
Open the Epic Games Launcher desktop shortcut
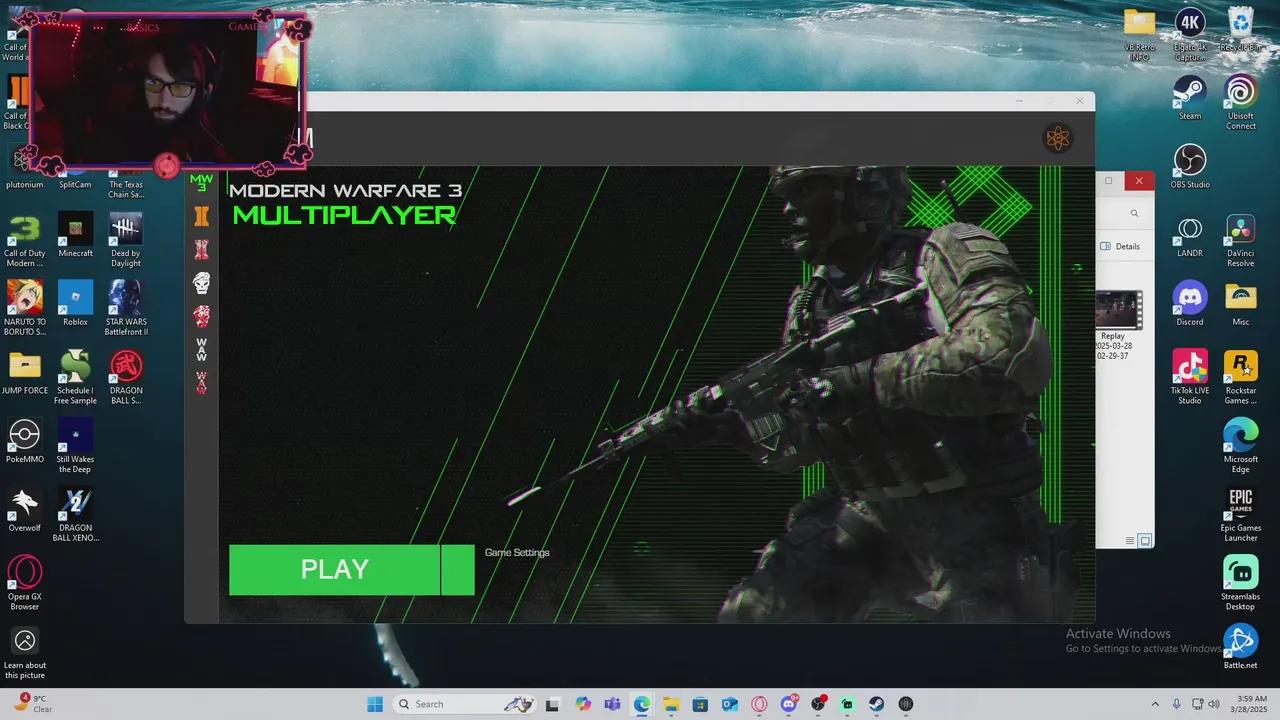coord(1240,514)
